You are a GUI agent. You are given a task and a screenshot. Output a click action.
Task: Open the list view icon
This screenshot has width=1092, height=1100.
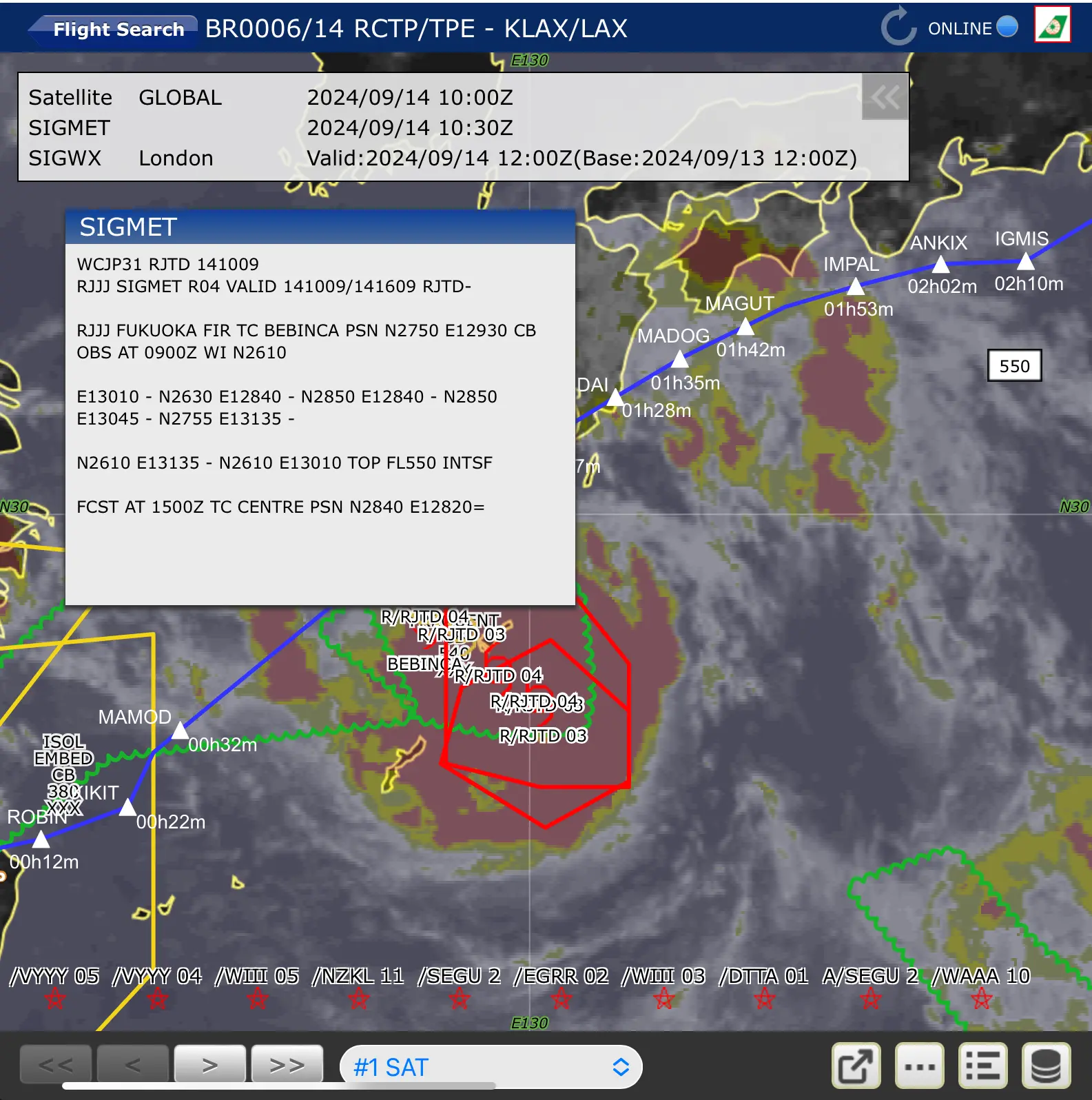(982, 1066)
